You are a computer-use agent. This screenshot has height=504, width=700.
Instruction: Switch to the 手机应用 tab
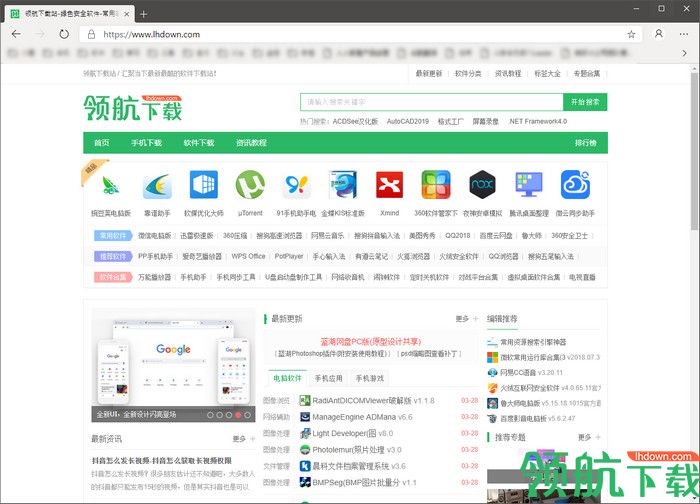[328, 378]
